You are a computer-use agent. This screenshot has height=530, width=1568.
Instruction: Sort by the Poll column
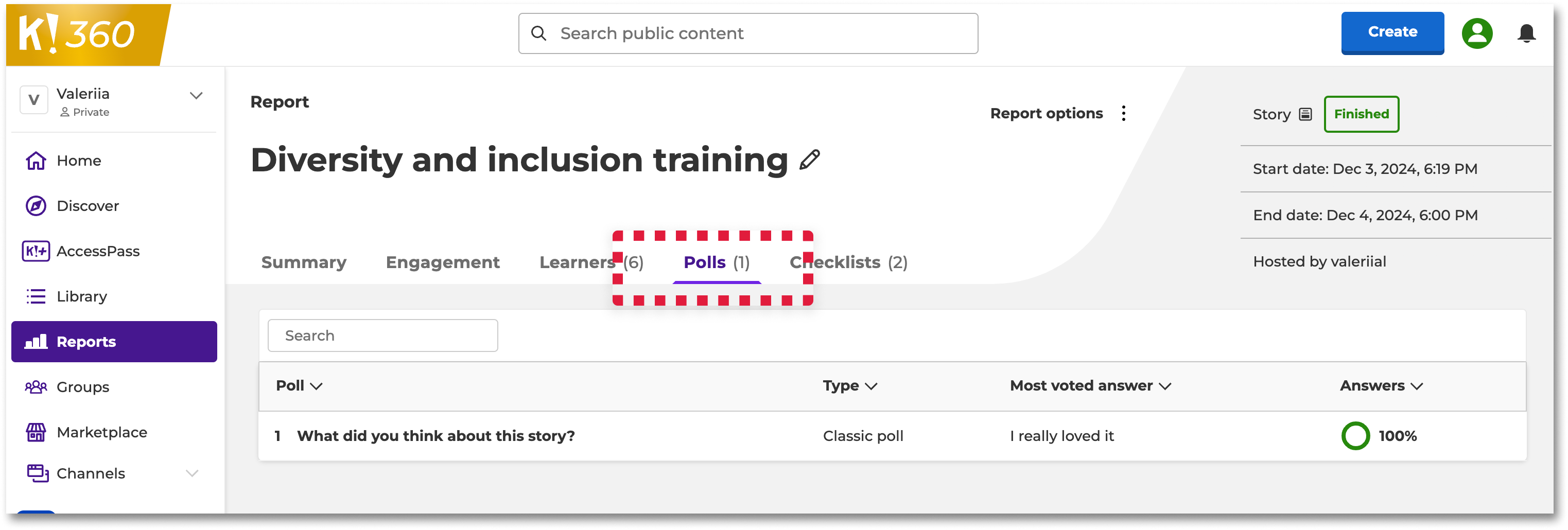click(299, 386)
